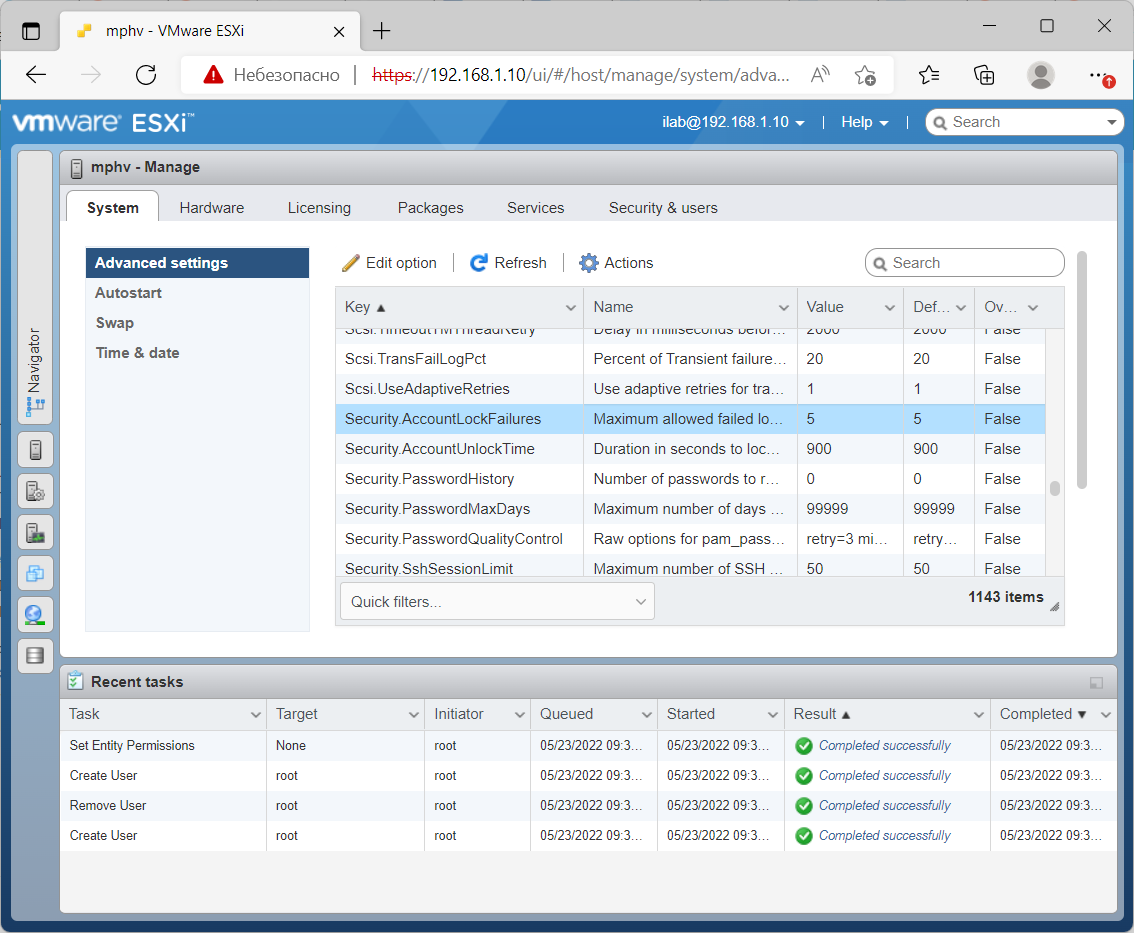Open Networking from the sidebar globe icon
The height and width of the screenshot is (933, 1134).
click(35, 614)
